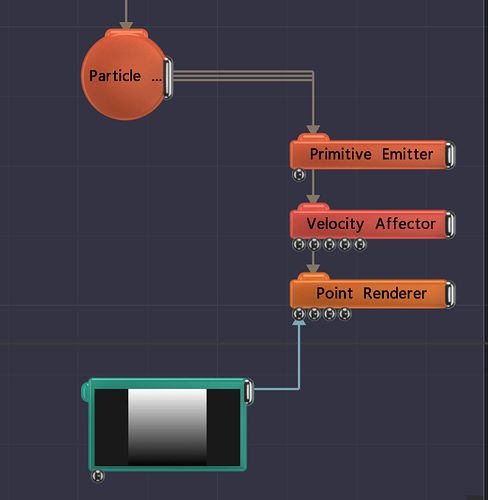Select the Primitive Emitter node
This screenshot has width=488, height=500.
pos(368,155)
